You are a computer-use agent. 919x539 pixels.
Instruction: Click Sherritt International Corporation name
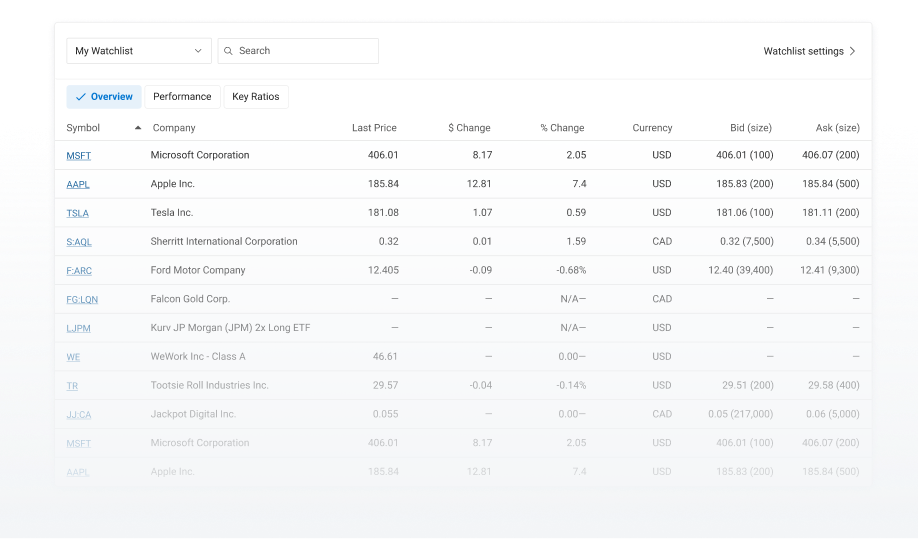click(x=224, y=241)
